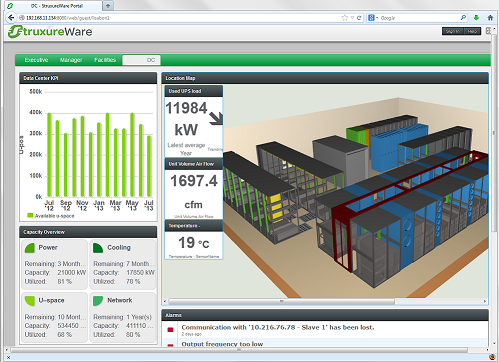Image resolution: width=499 pixels, height=362 pixels.
Task: Switch to the Facilities tab
Action: click(x=105, y=60)
